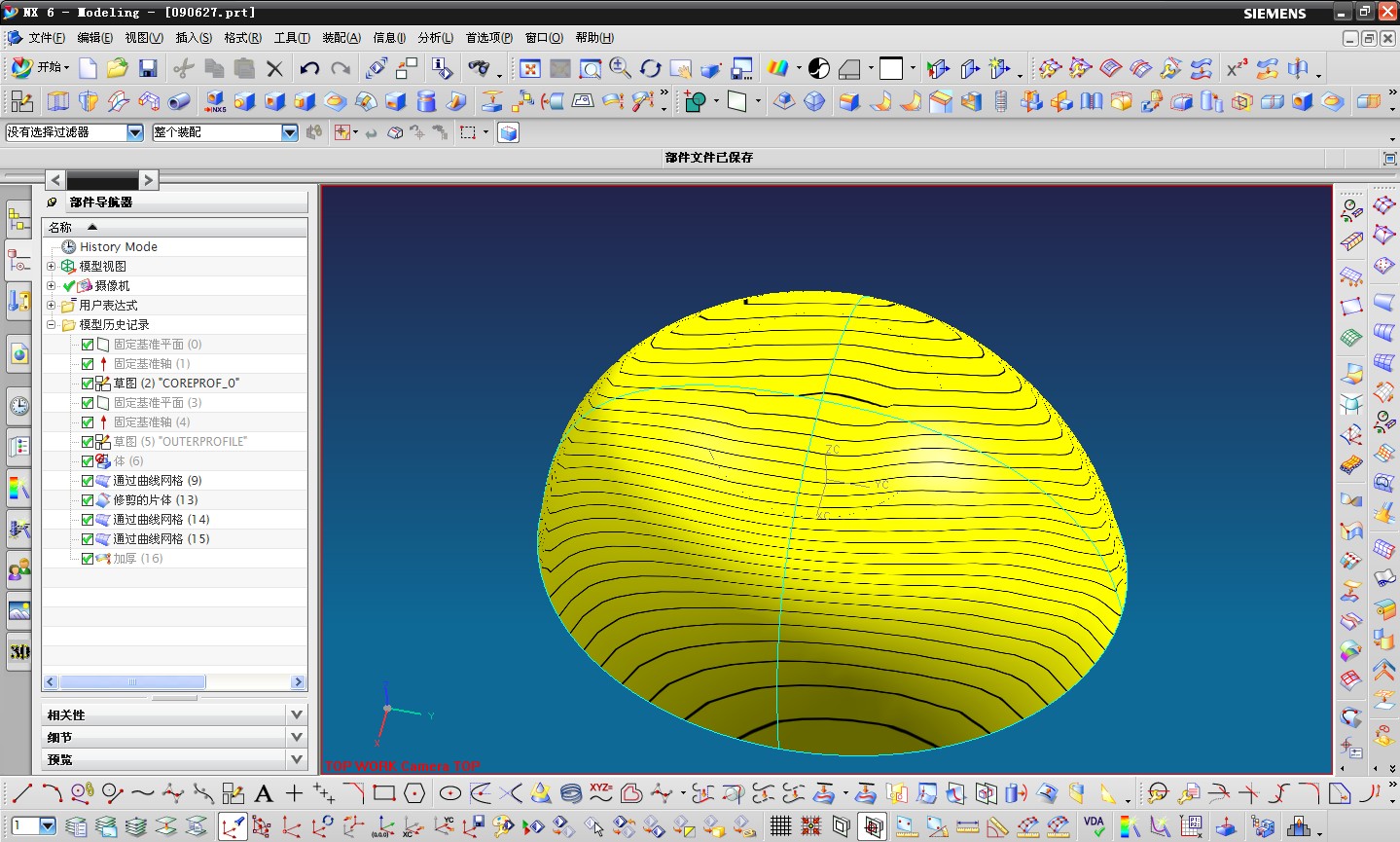Open the 插入(S) menu
This screenshot has height=842, width=1400.
point(194,38)
